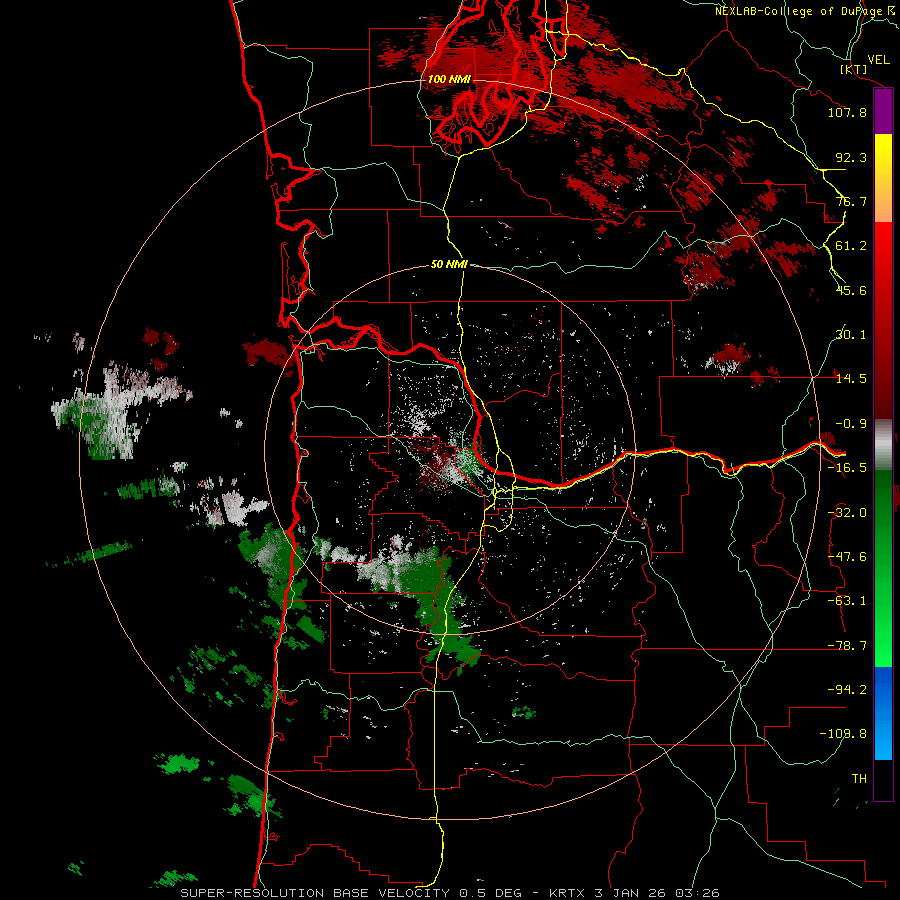Select the -16.5 velocity scale value
This screenshot has height=900, width=900.
click(x=847, y=468)
